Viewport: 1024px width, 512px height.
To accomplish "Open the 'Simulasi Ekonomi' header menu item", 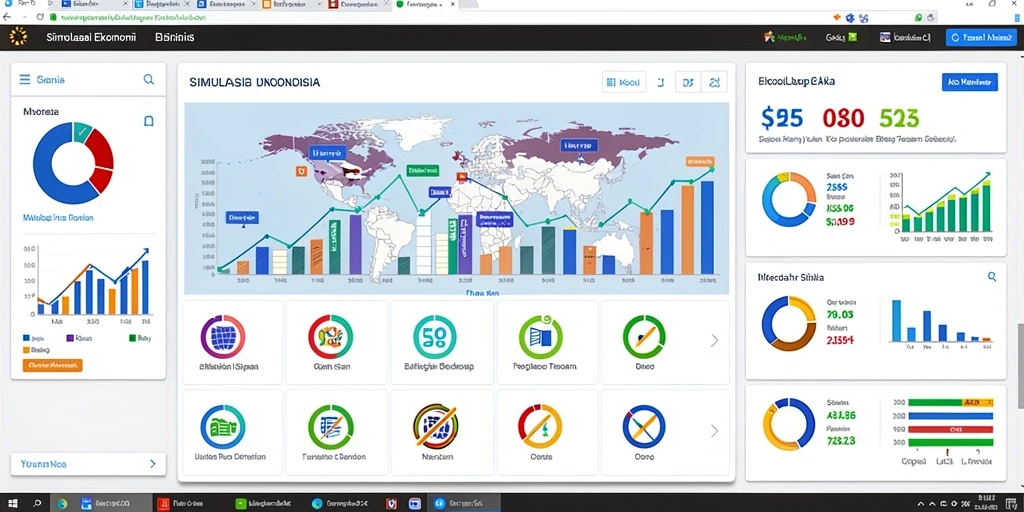I will click(91, 38).
